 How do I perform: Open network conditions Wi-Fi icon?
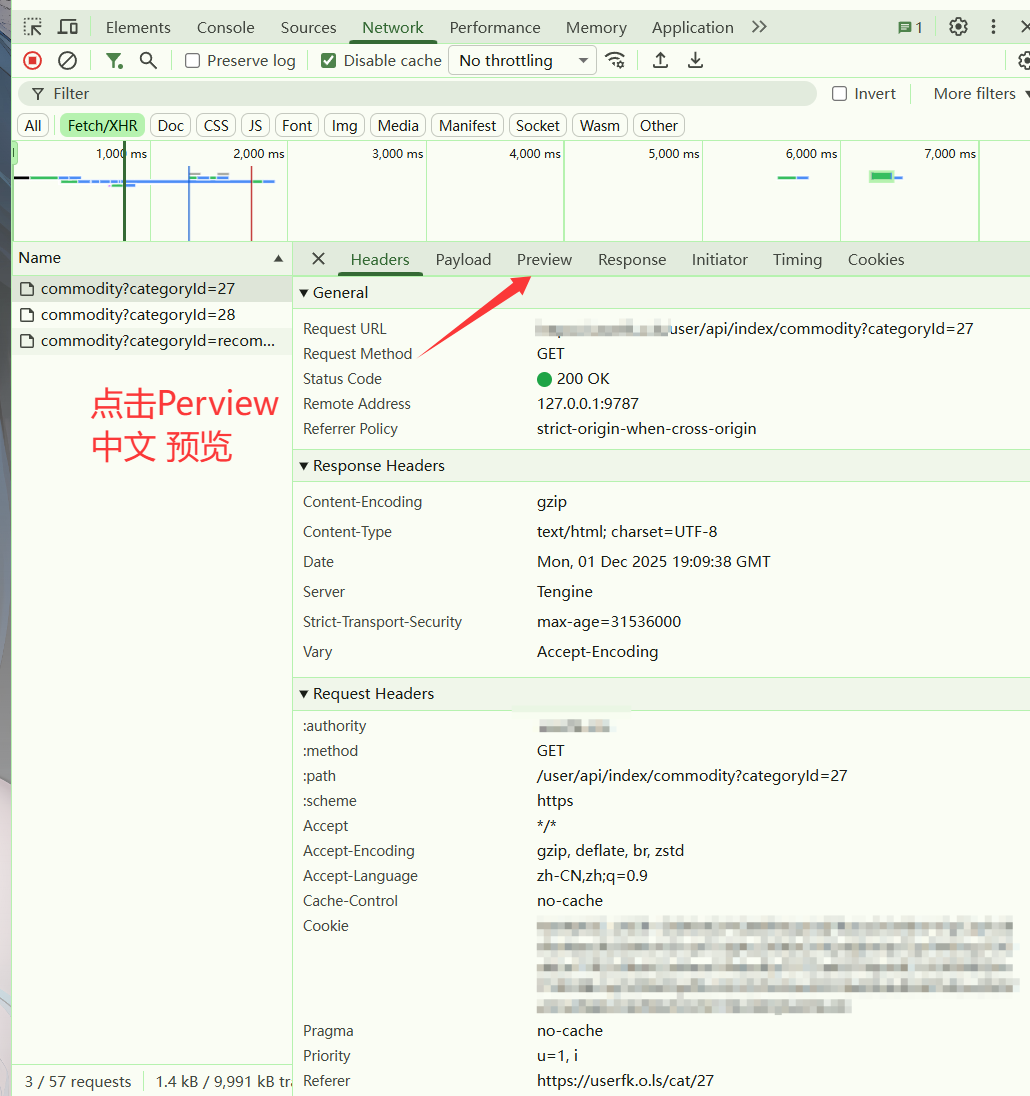(x=616, y=61)
